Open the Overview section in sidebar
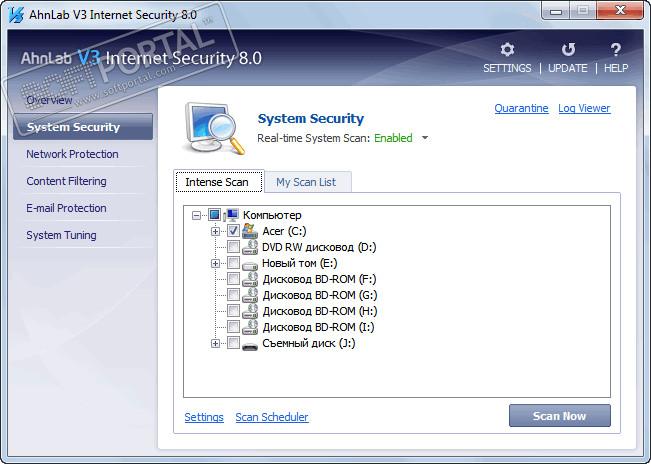 [49, 100]
